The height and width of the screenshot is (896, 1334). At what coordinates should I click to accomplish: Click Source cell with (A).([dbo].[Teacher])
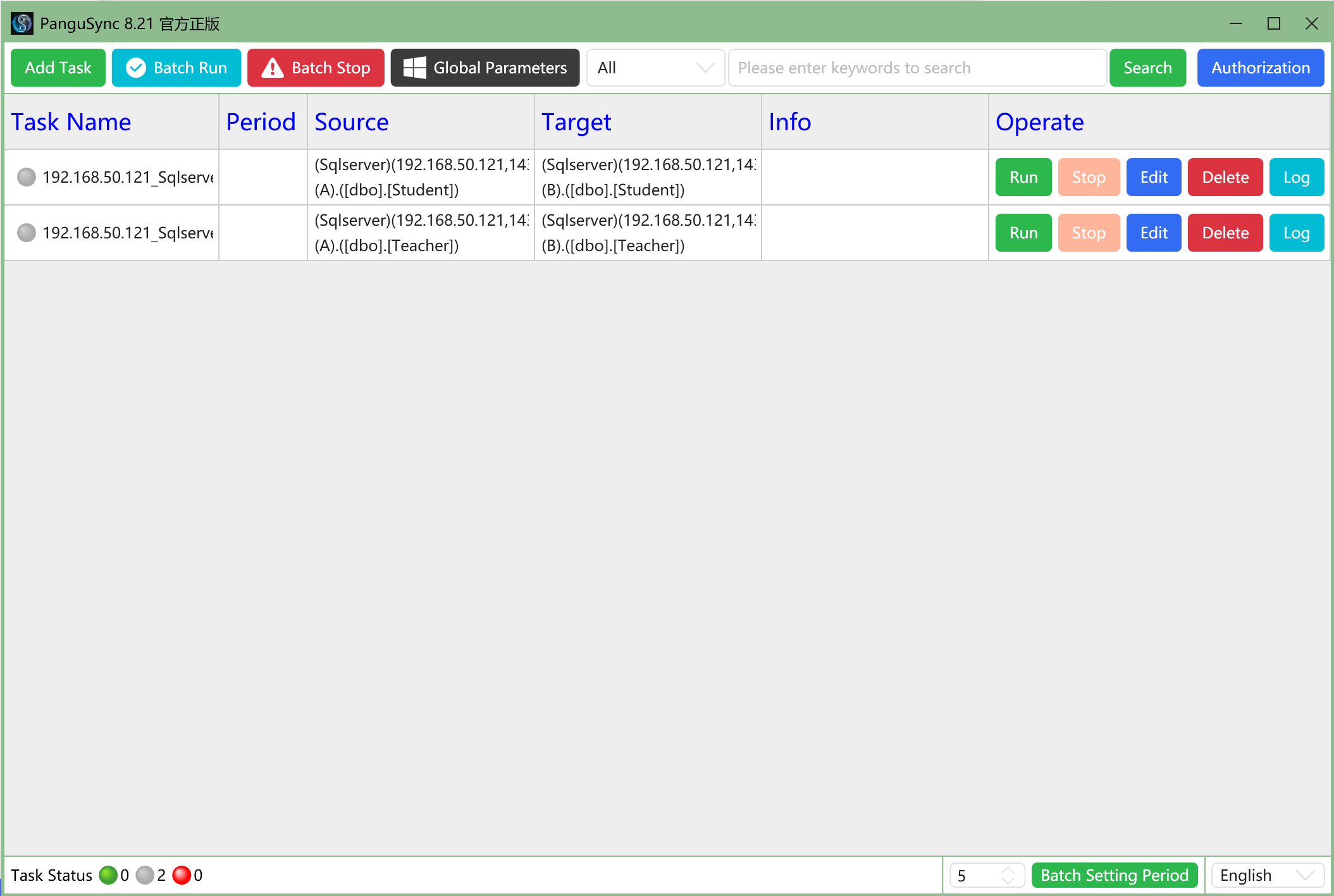(x=421, y=233)
